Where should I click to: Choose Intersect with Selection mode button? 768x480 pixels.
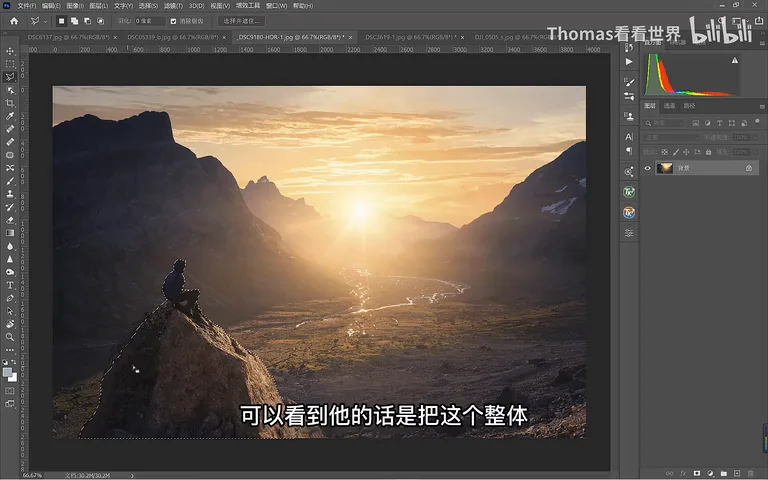point(100,21)
